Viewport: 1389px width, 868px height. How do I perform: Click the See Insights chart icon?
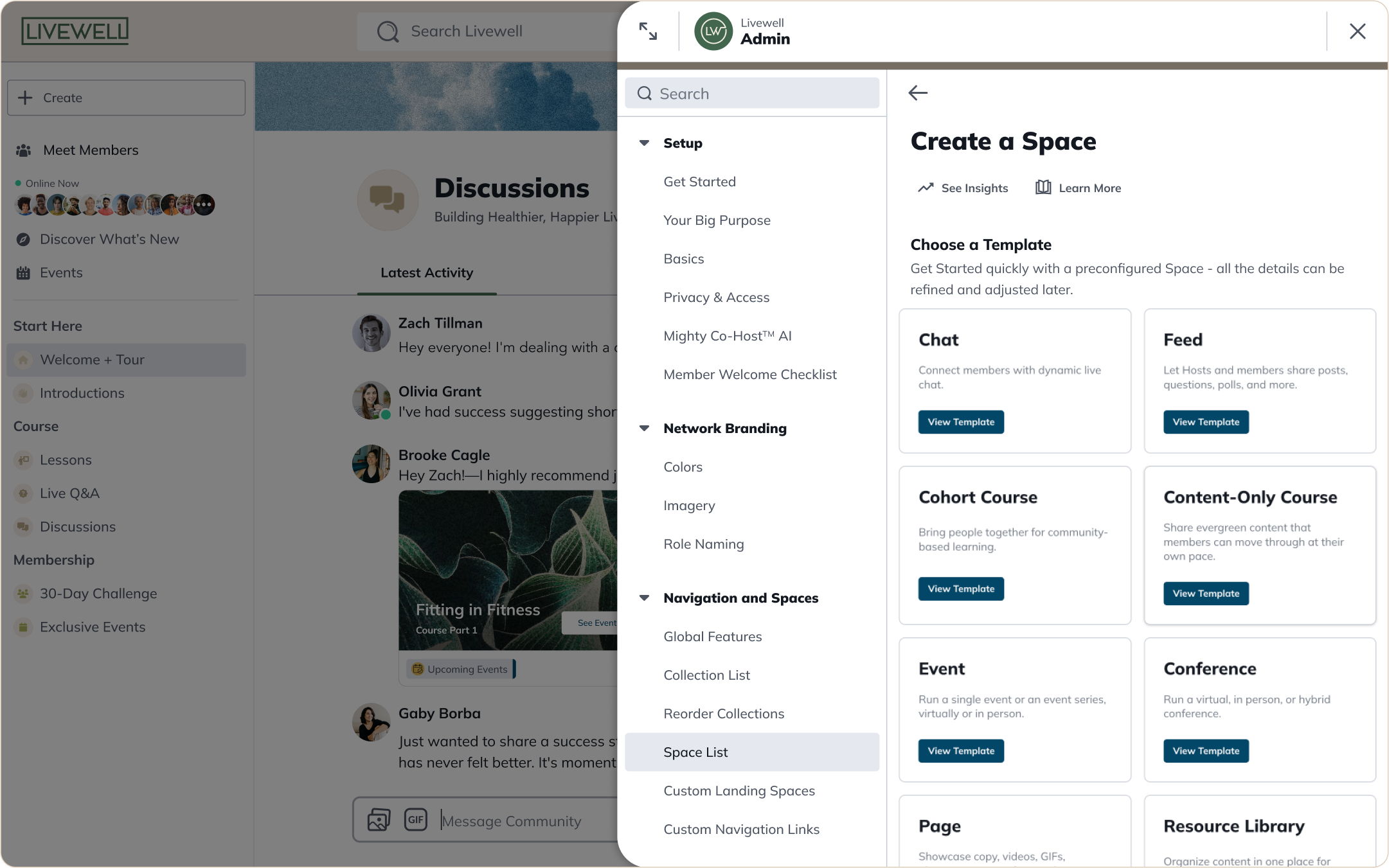926,188
